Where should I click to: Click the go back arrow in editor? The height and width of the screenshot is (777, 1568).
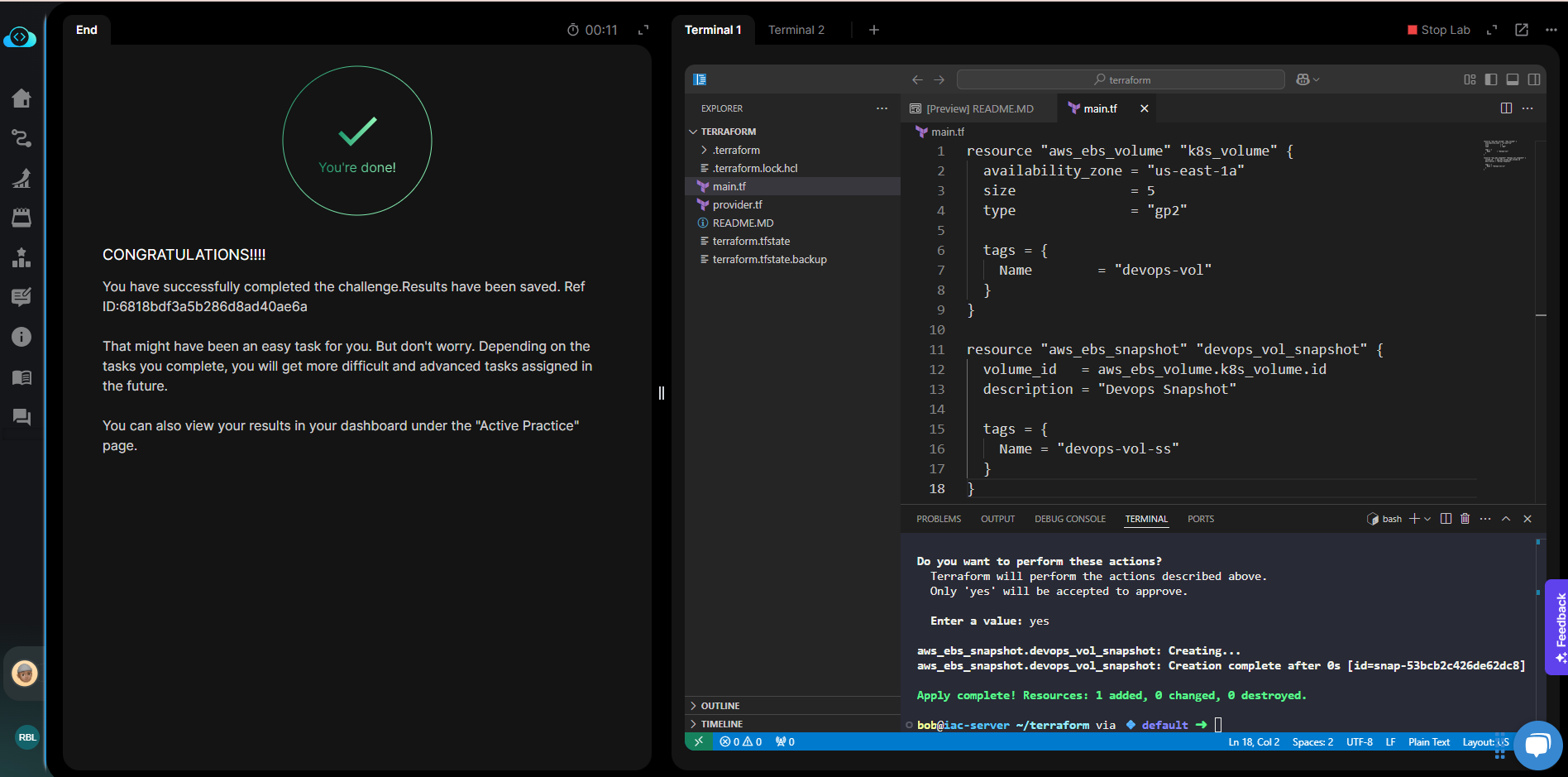click(x=917, y=79)
